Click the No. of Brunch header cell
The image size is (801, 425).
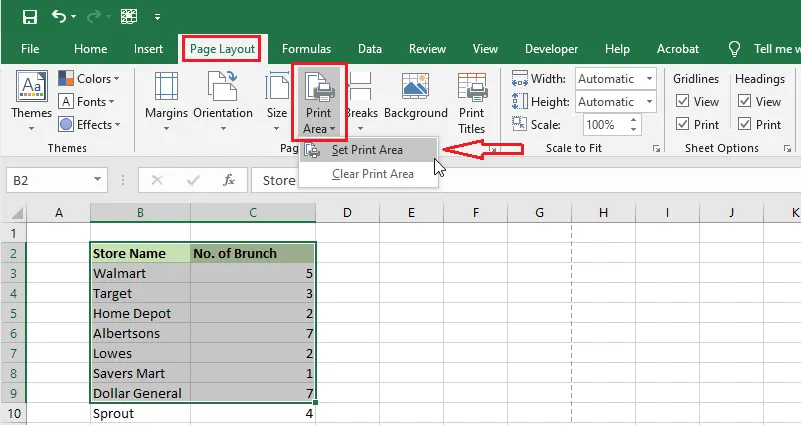pos(253,253)
